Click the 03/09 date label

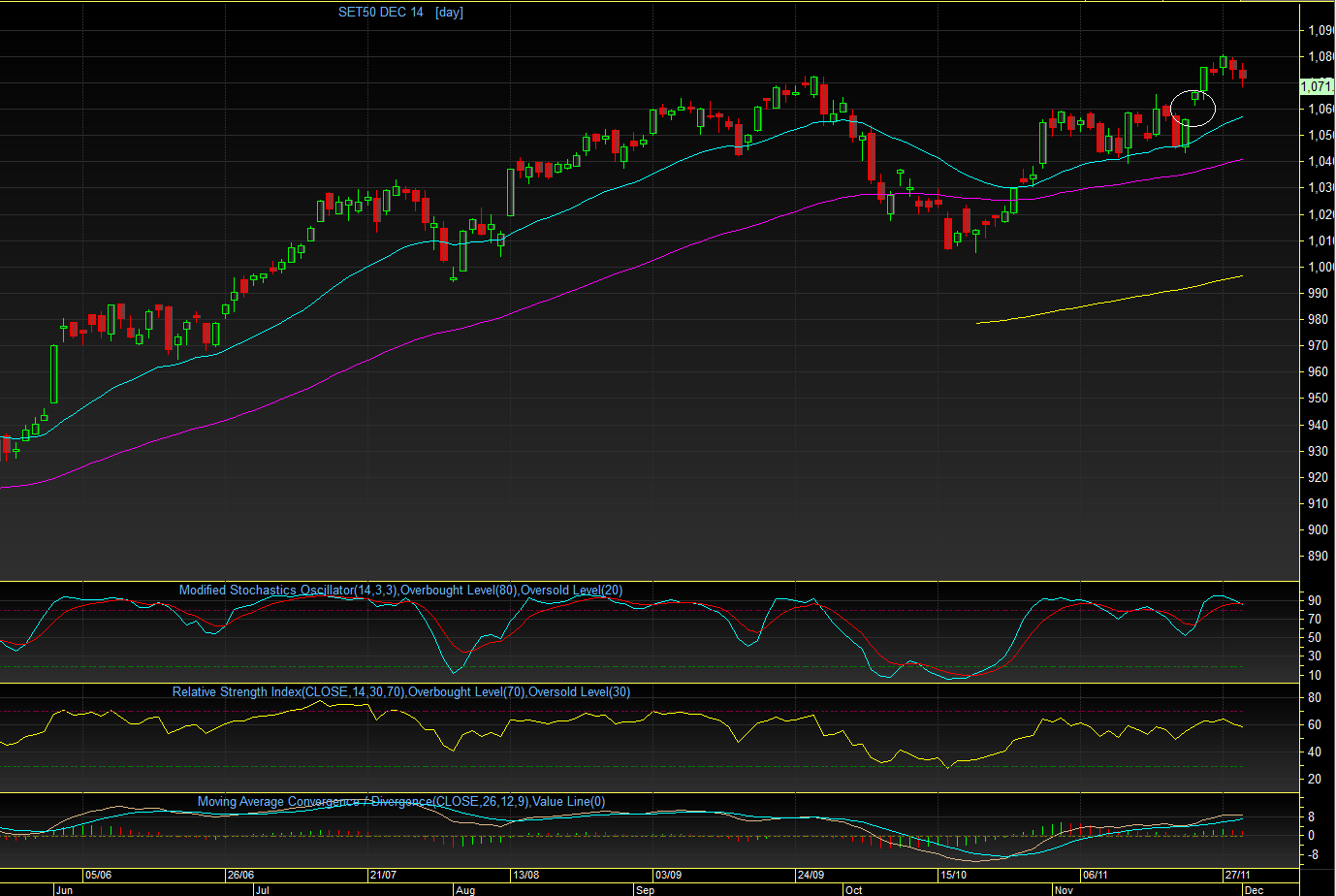coord(668,875)
